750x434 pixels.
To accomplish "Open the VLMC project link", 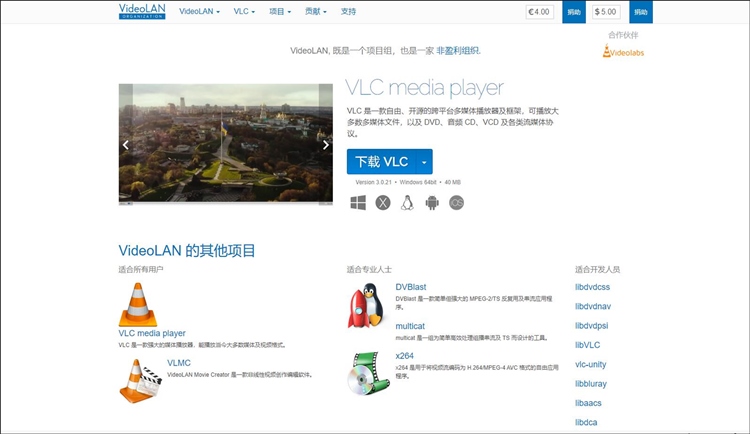I will point(179,363).
